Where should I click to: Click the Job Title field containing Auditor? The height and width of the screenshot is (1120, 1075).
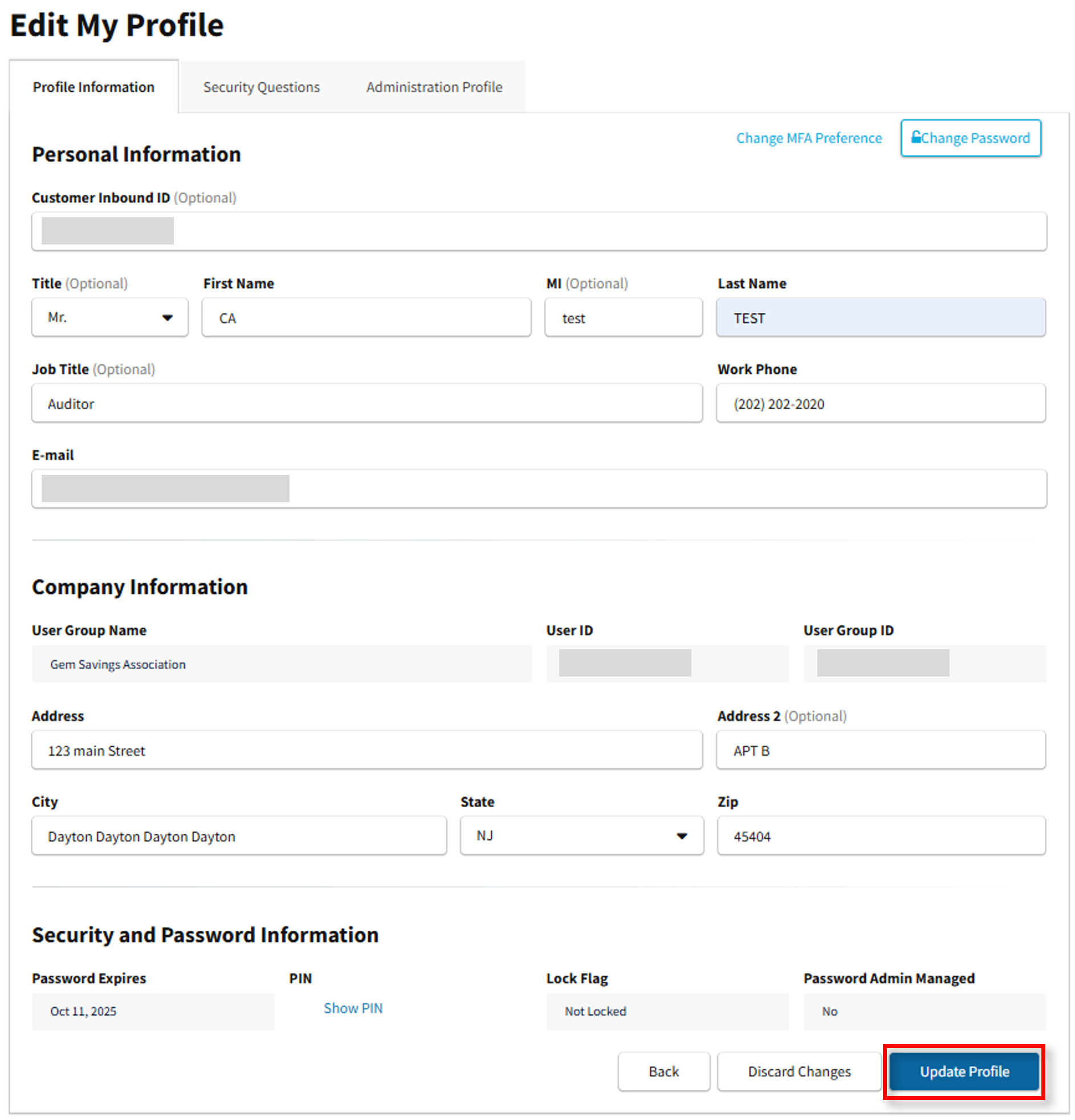pyautogui.click(x=366, y=404)
